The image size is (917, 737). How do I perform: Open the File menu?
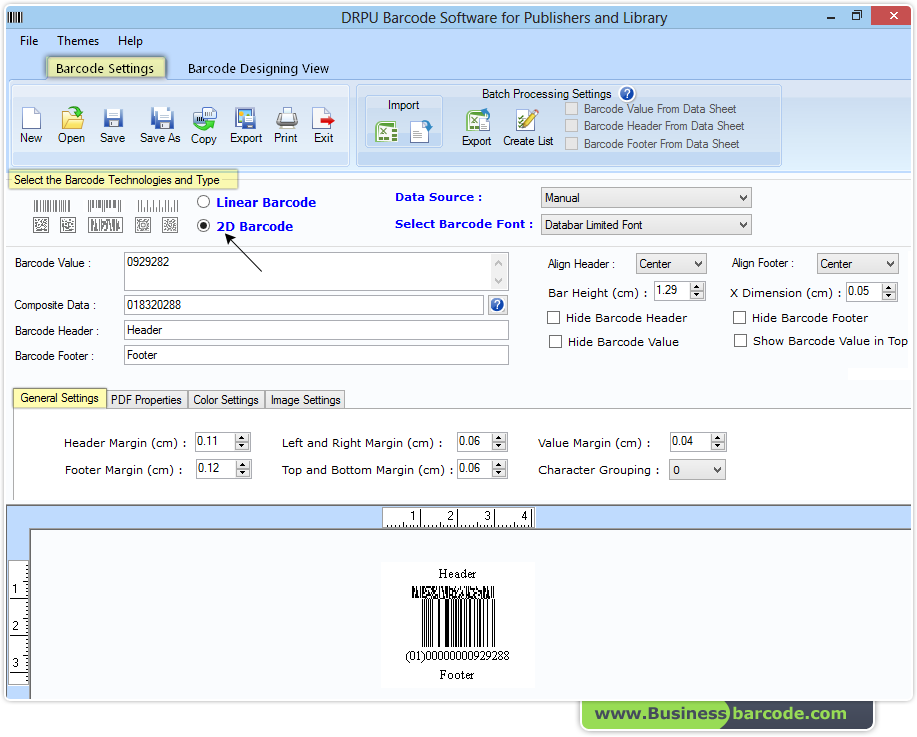[x=29, y=41]
